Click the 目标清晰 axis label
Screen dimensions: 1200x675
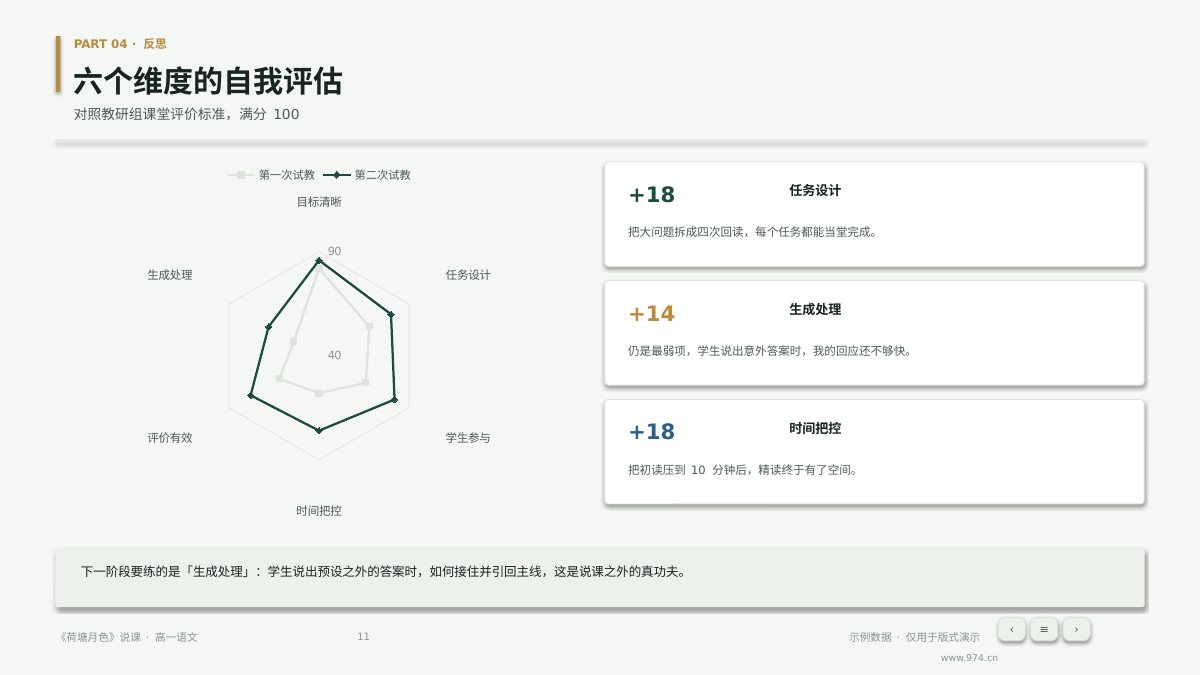point(319,202)
